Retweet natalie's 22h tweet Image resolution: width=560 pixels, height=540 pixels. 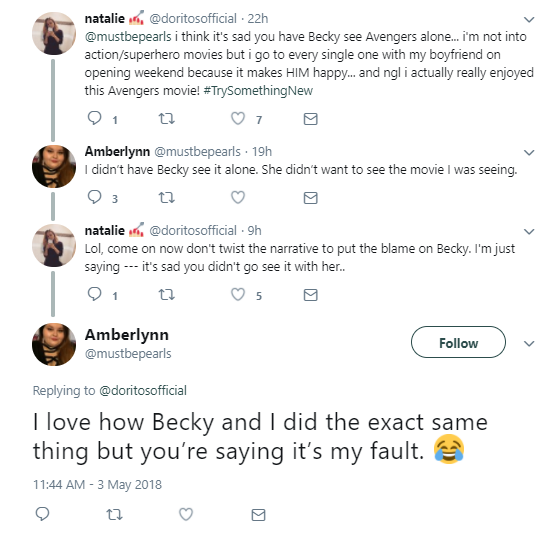tap(166, 118)
